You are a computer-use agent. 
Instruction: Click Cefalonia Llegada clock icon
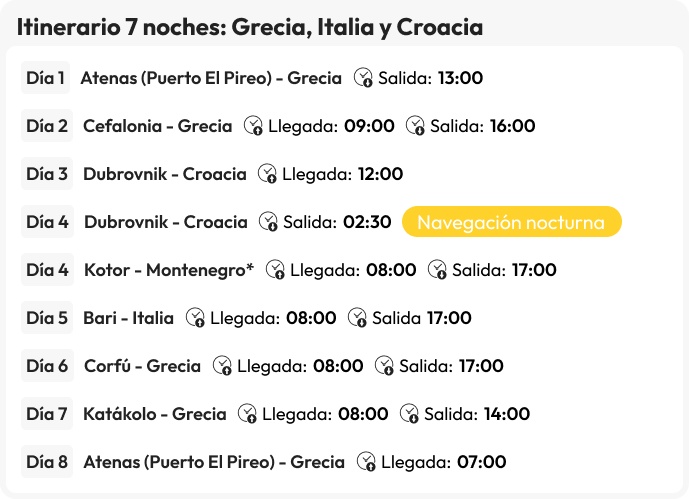(253, 126)
